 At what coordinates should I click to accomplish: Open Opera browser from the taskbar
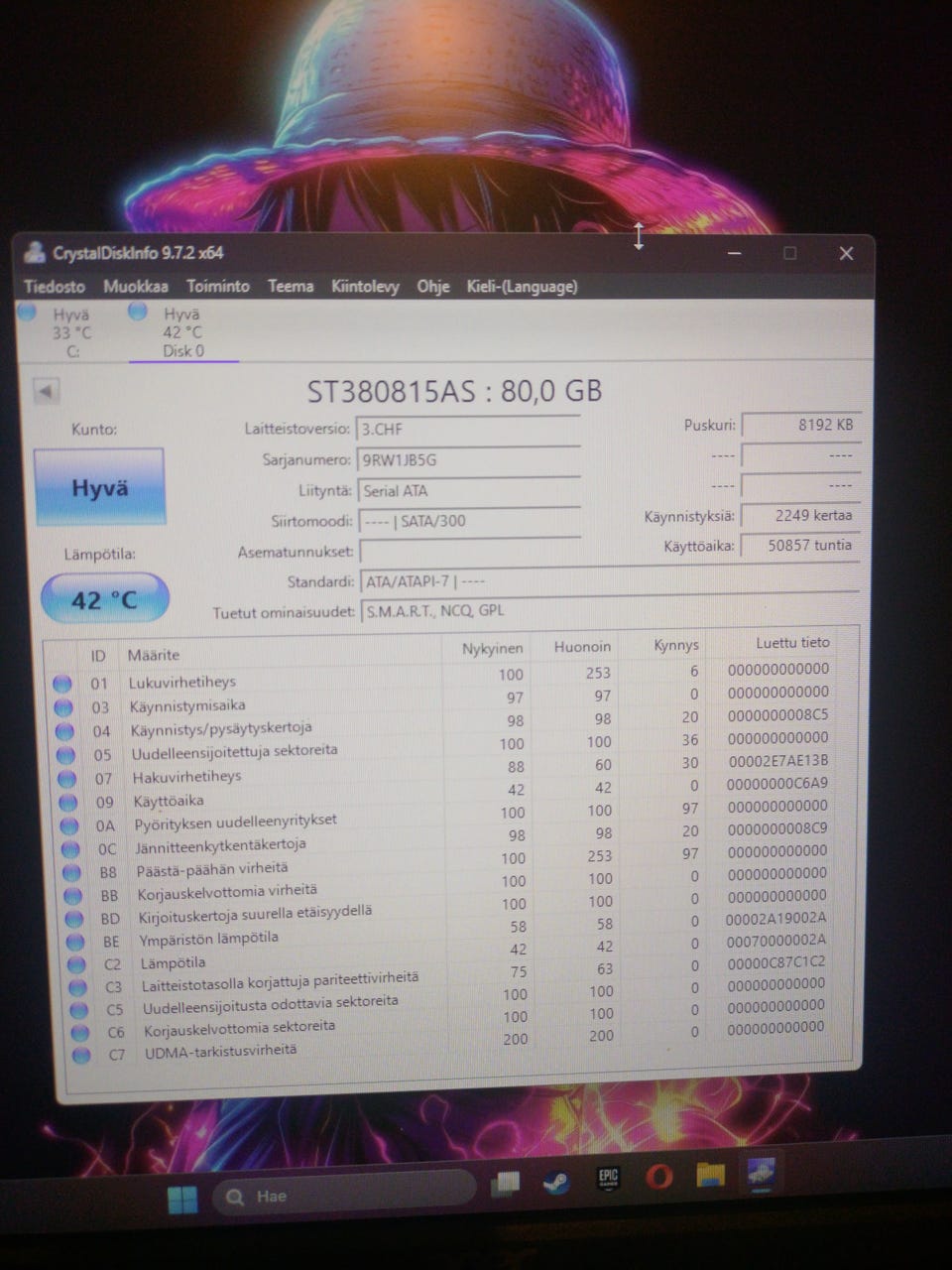click(x=659, y=1177)
